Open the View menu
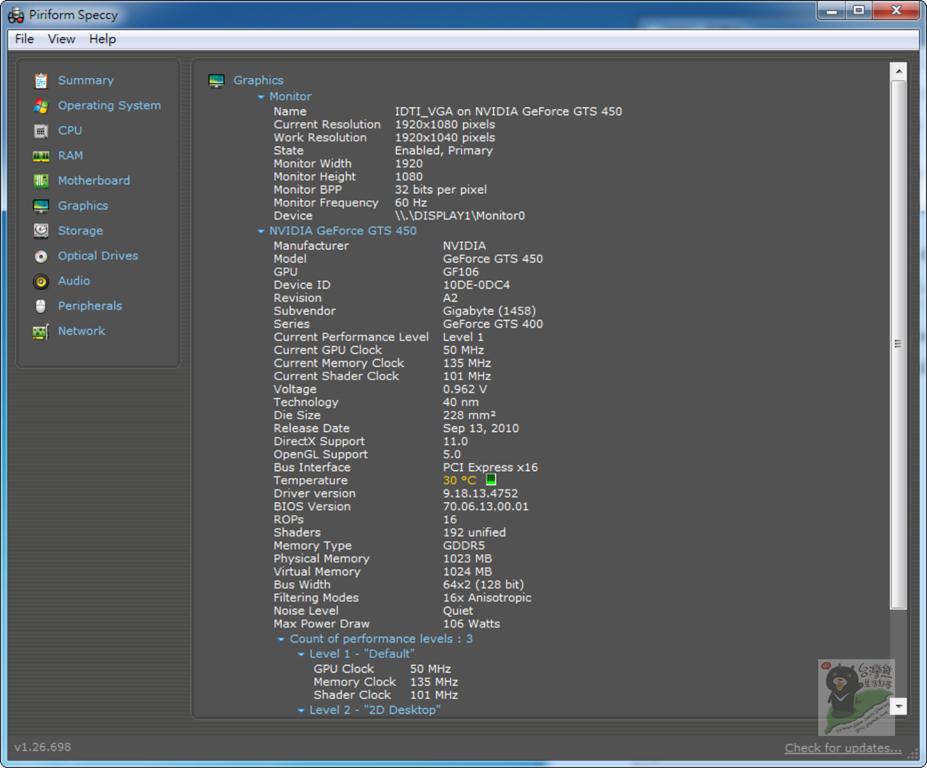 [x=61, y=39]
